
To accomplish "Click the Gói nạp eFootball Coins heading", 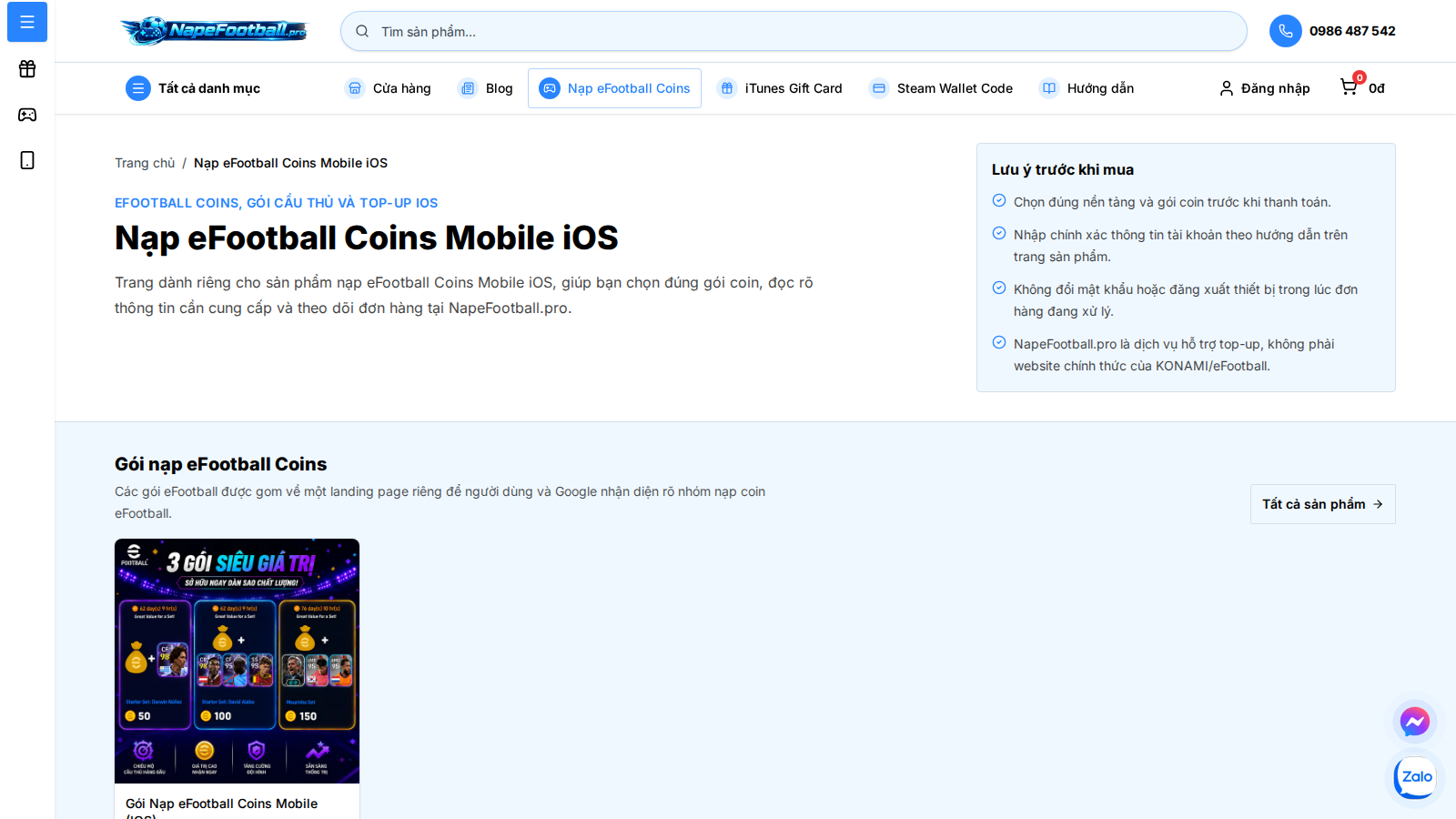I will pos(220,464).
